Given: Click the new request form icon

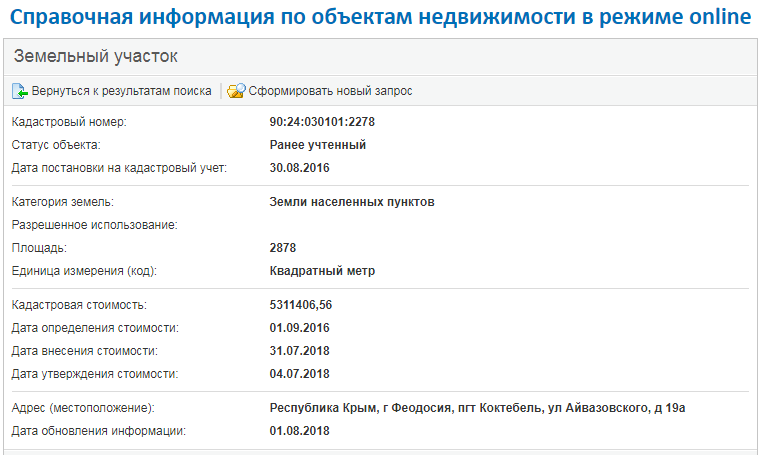Looking at the screenshot, I should [x=236, y=91].
